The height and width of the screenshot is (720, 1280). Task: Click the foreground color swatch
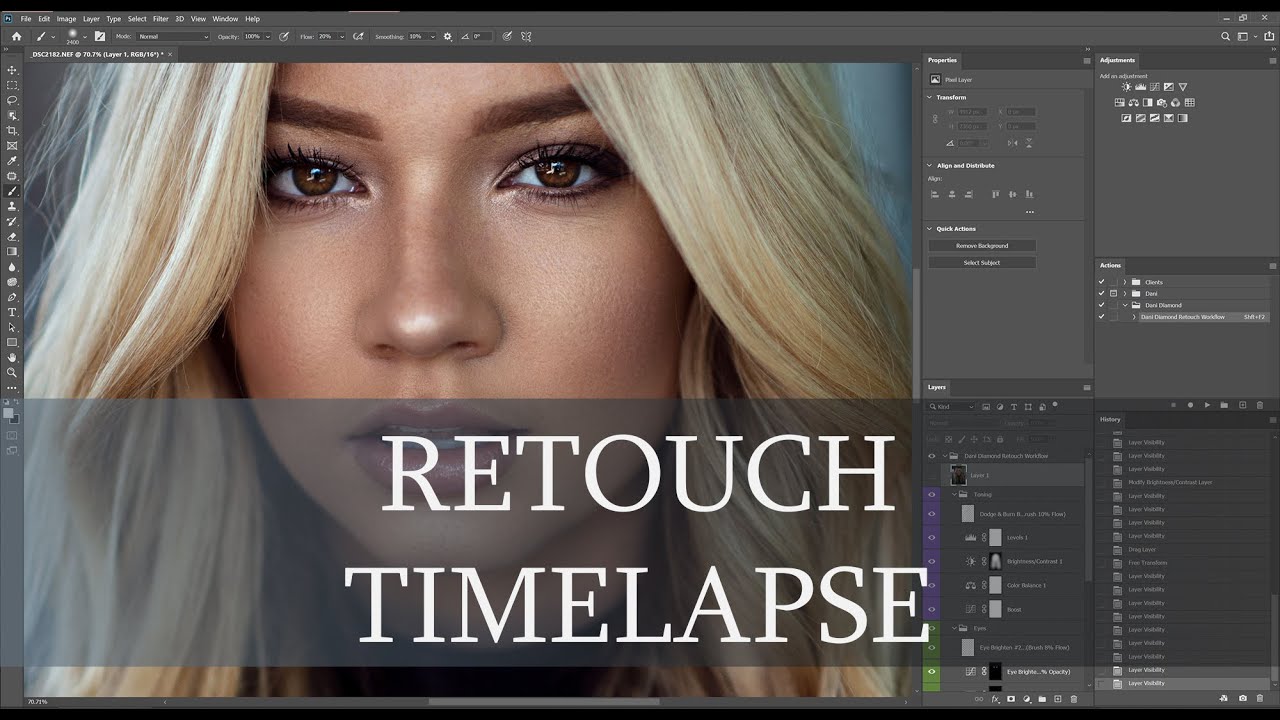pos(9,412)
